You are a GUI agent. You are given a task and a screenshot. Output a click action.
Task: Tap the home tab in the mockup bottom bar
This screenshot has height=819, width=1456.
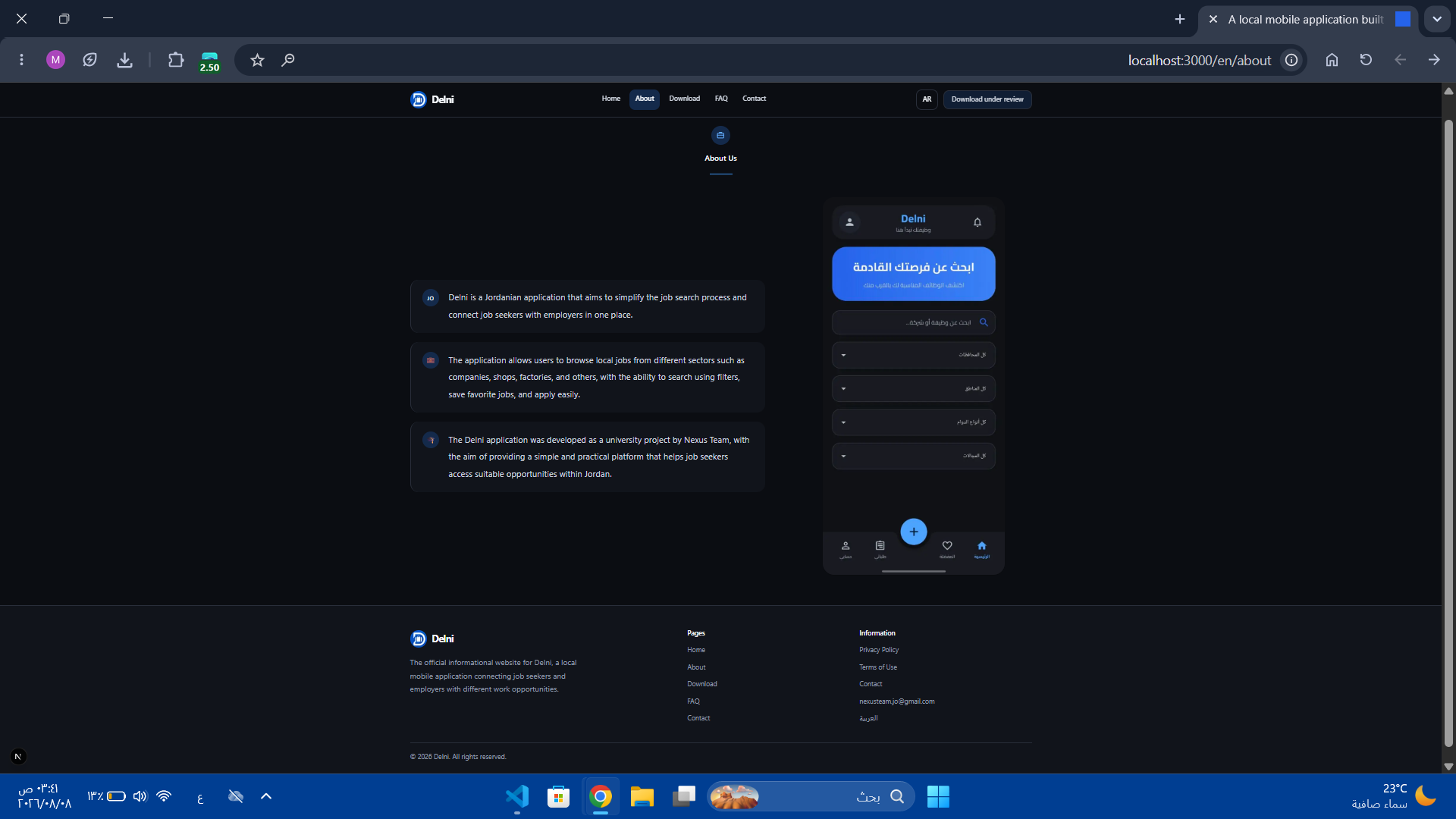point(982,550)
